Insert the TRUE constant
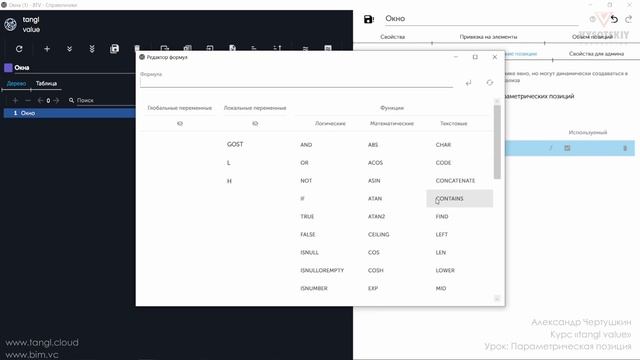Screen dimensions: 640x360 coord(307,217)
